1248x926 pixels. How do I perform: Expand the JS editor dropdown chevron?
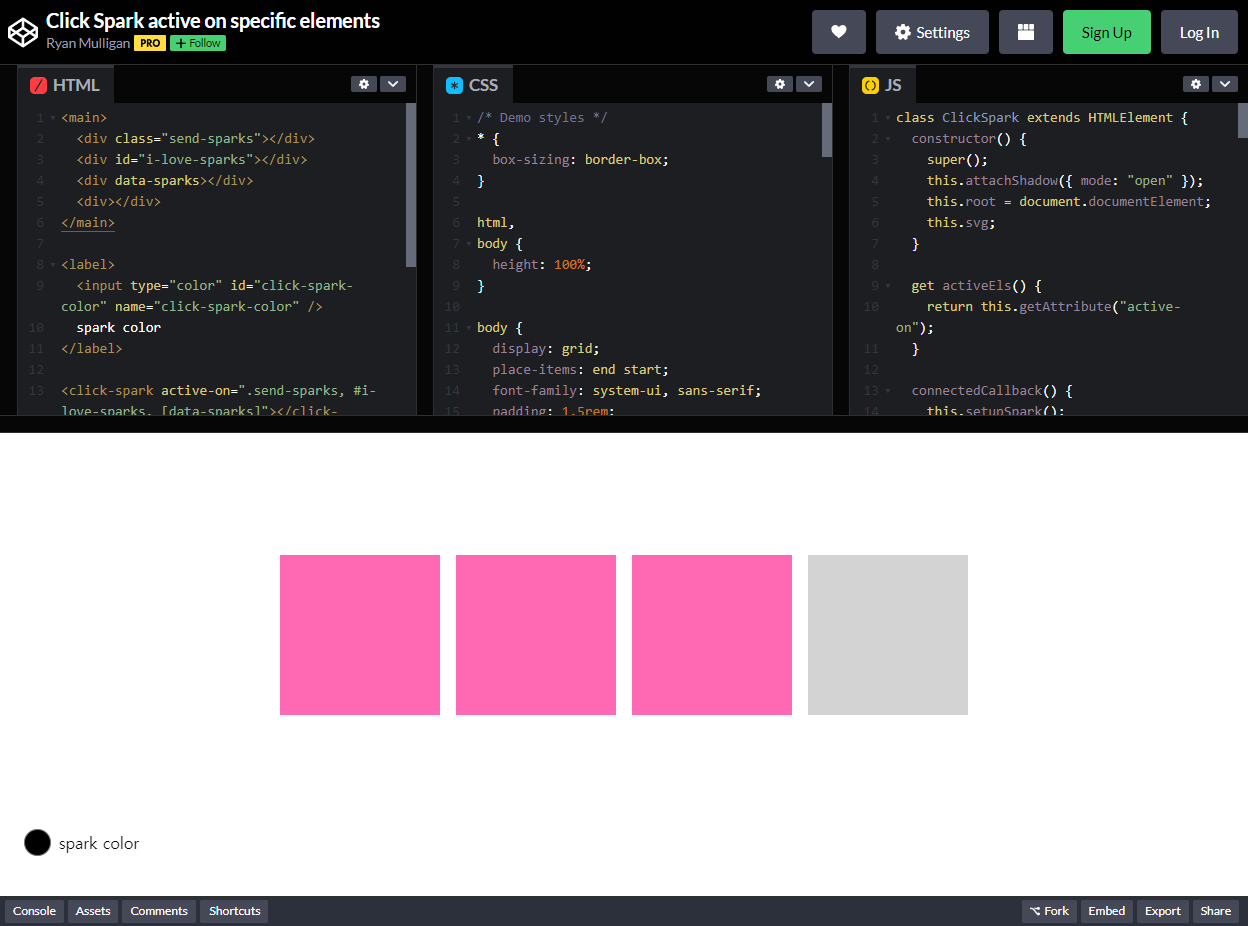(1224, 85)
